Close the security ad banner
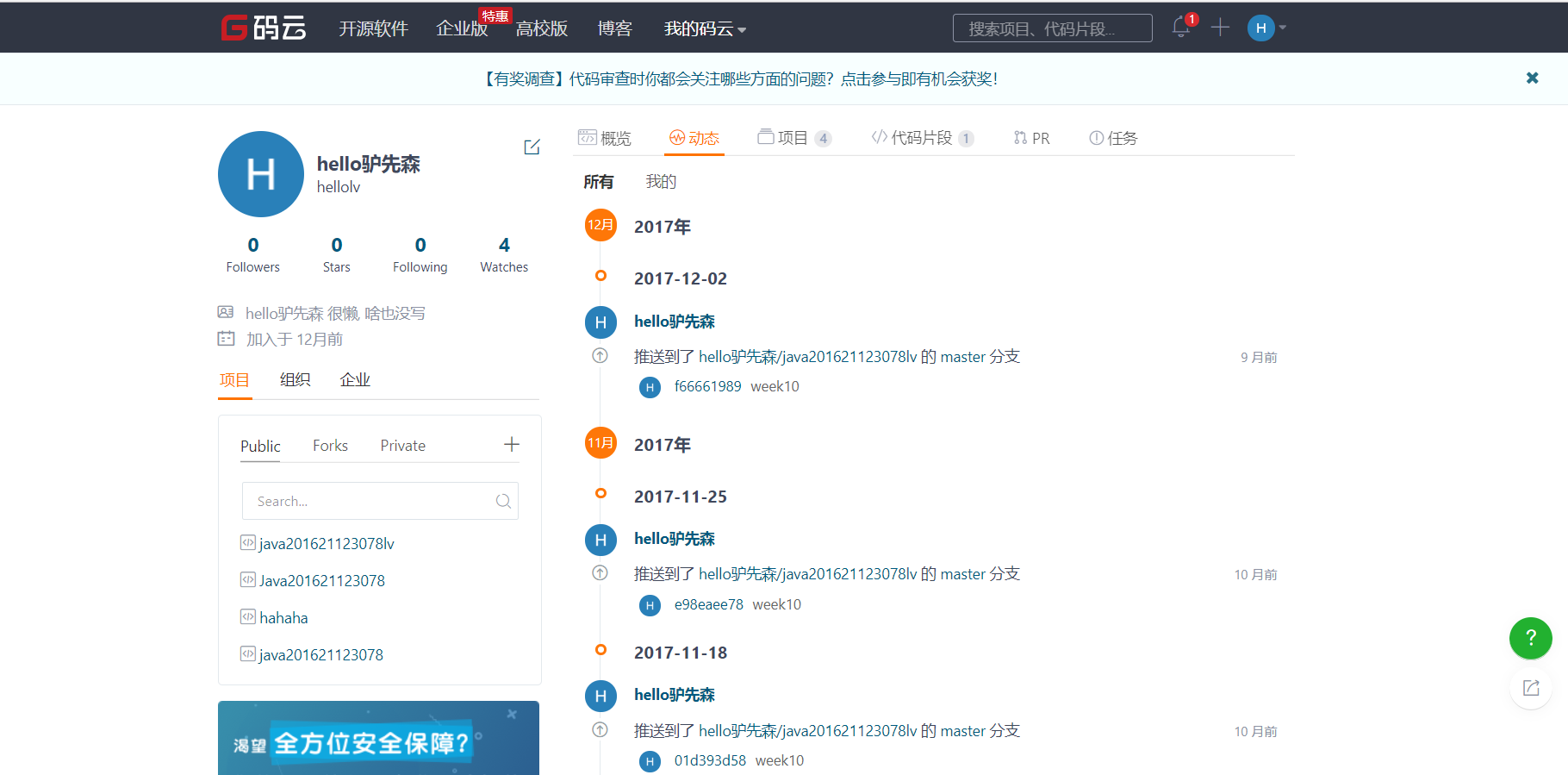The image size is (1568, 775). (512, 714)
